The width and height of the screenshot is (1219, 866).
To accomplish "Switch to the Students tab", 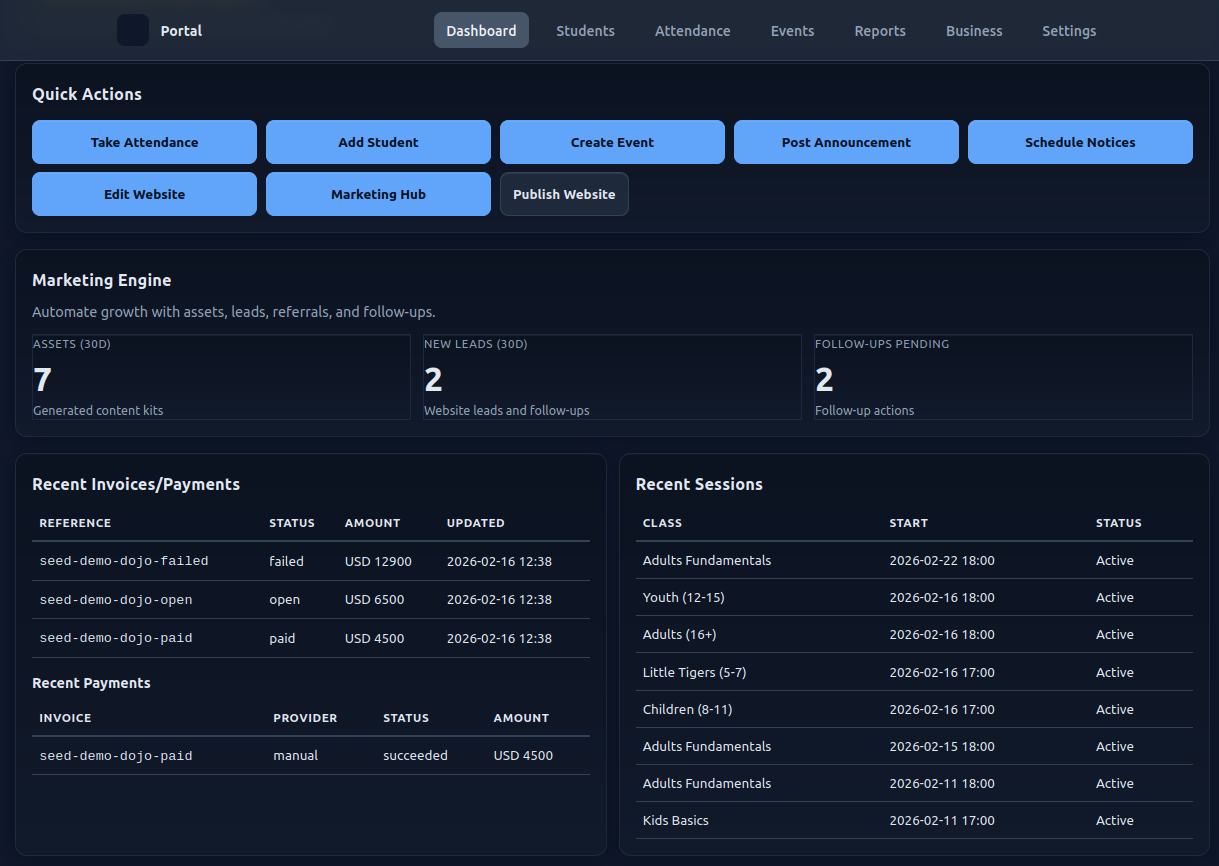I will click(x=585, y=31).
